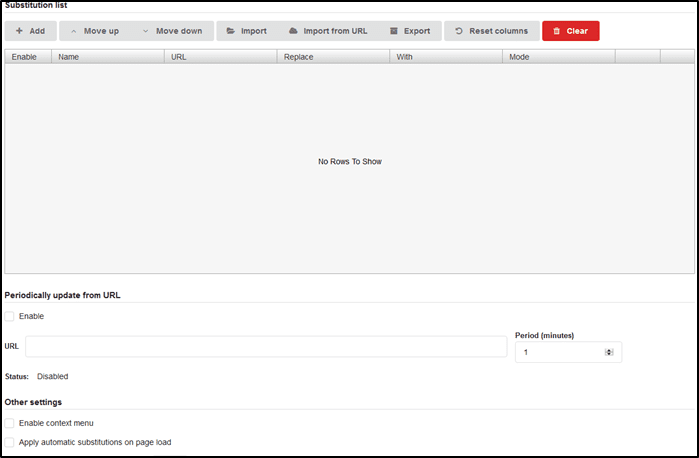Click the 'No Rows To Show' text
The image size is (699, 458).
click(x=350, y=161)
